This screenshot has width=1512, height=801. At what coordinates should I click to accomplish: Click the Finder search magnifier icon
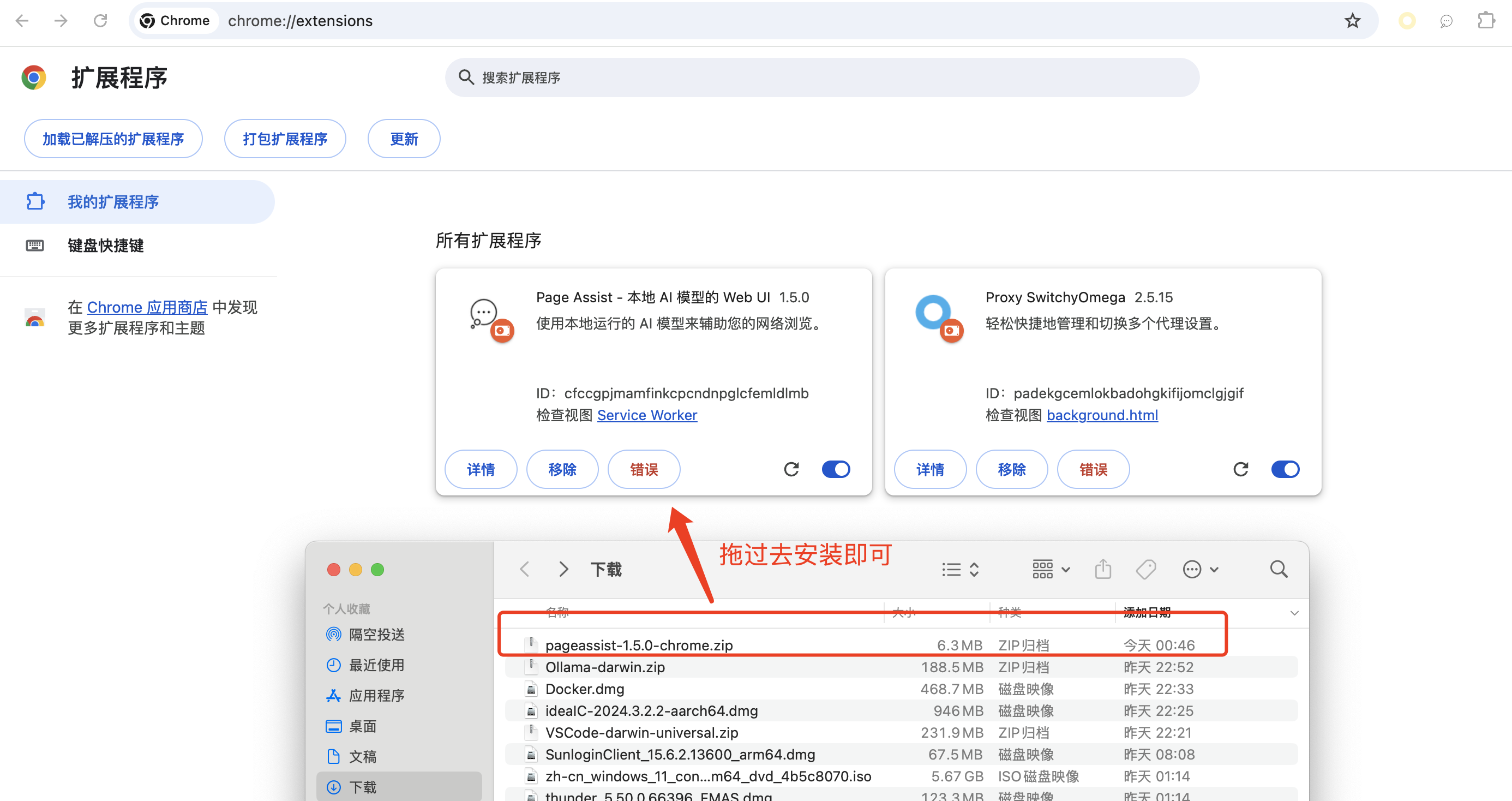tap(1279, 569)
